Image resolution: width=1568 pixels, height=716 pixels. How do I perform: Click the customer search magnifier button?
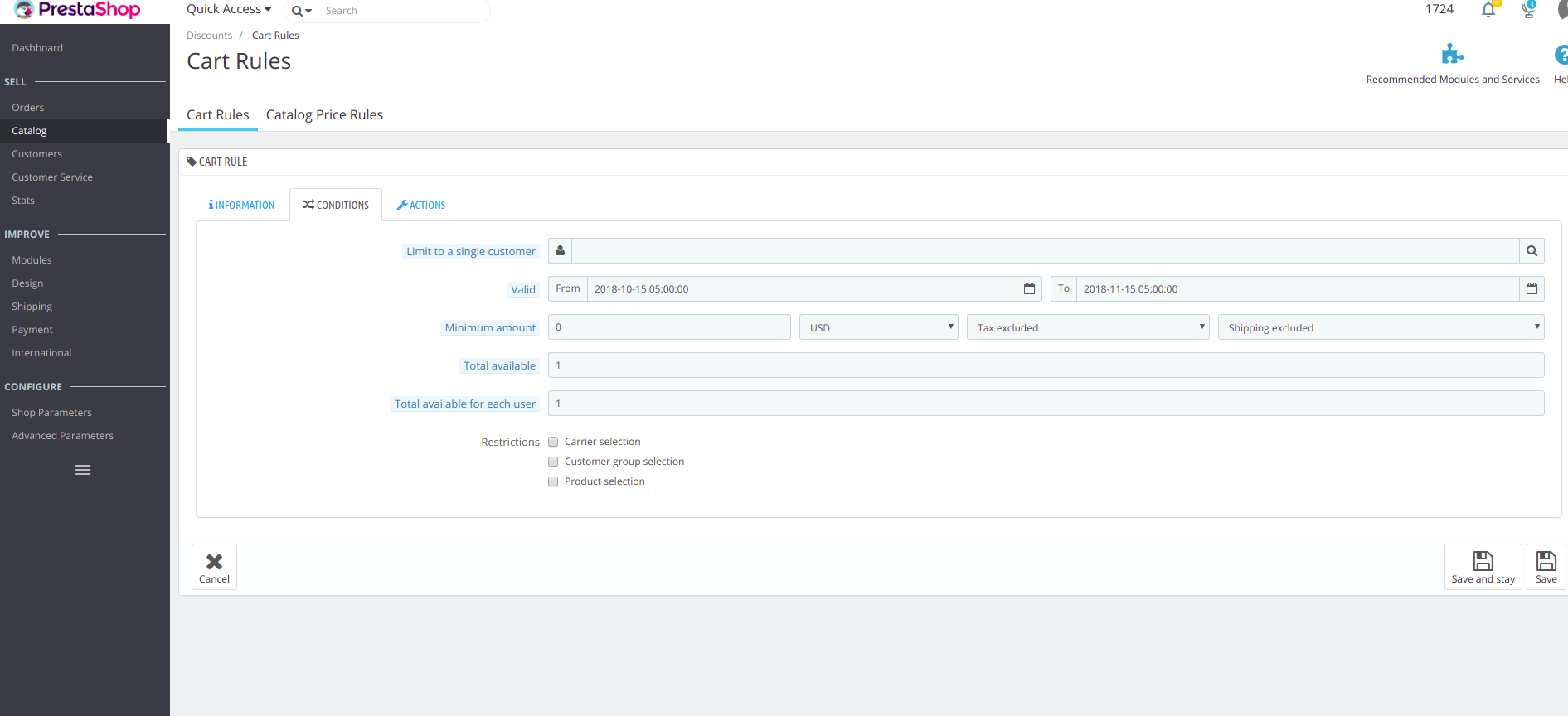pos(1532,251)
